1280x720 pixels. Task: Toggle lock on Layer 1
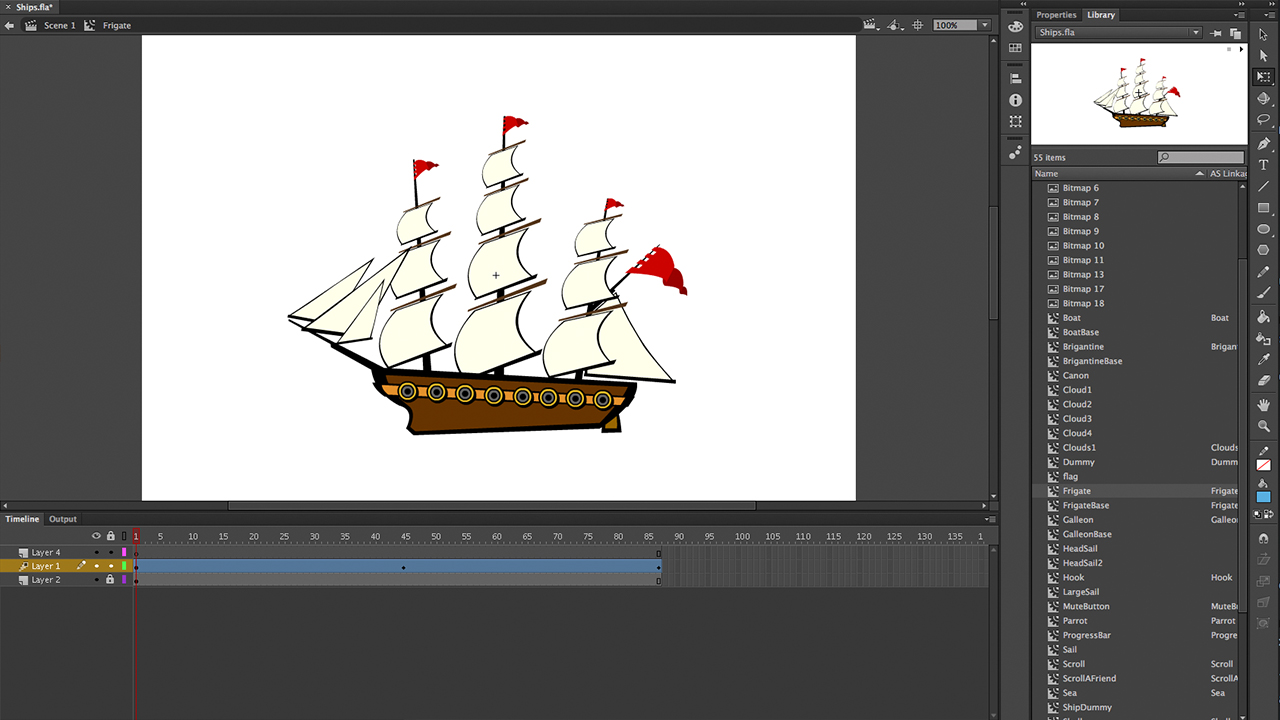(x=111, y=566)
